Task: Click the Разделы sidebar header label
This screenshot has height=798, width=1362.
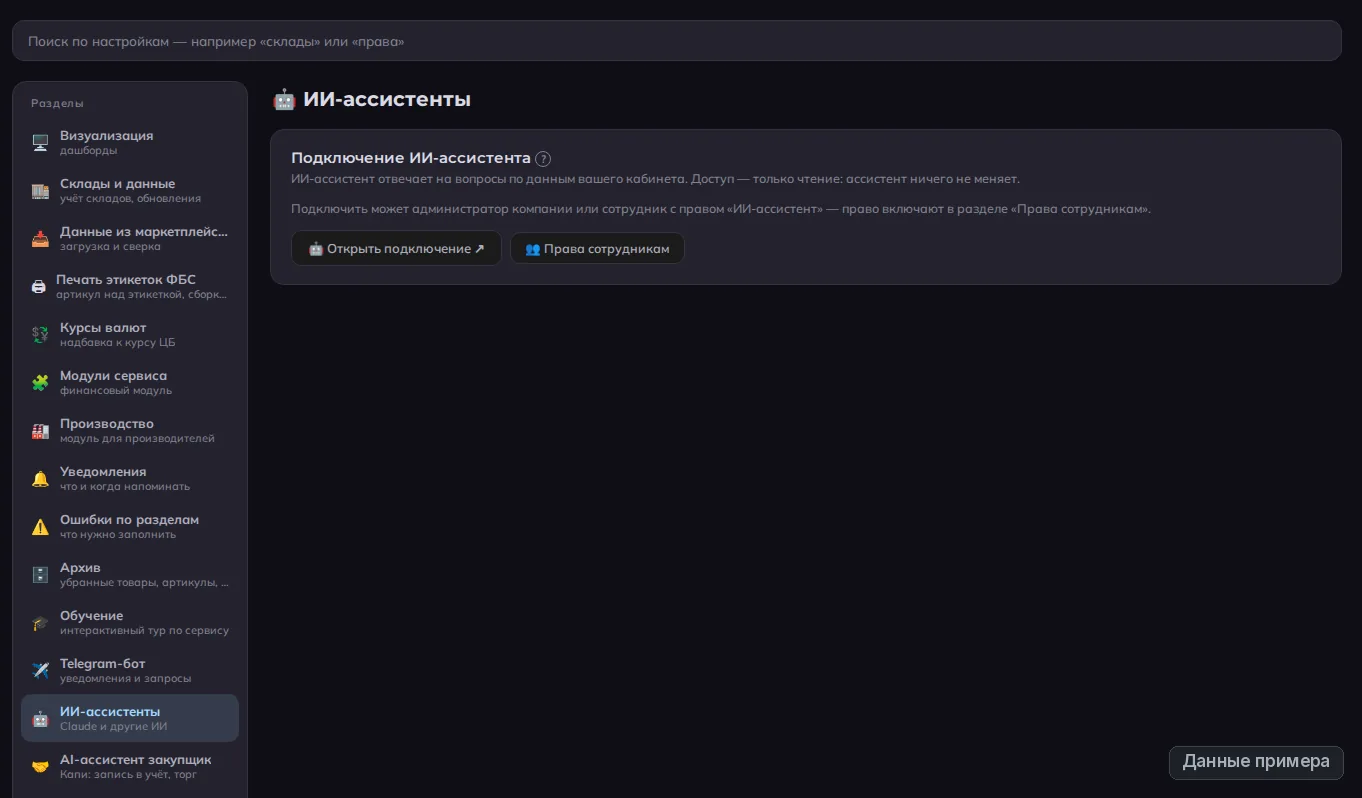Action: tap(57, 103)
